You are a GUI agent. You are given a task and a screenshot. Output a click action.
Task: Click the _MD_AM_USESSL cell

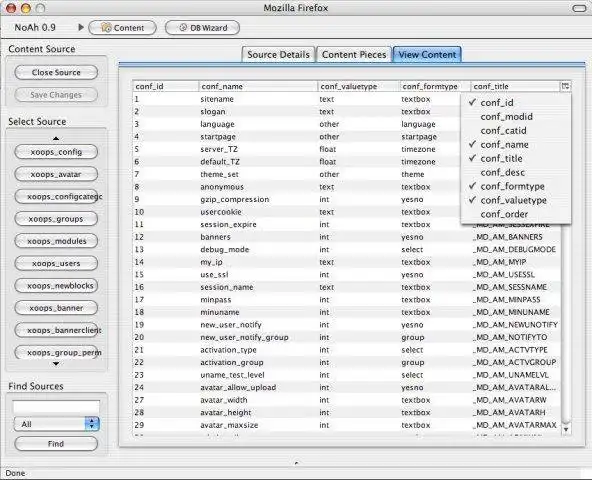[x=504, y=275]
